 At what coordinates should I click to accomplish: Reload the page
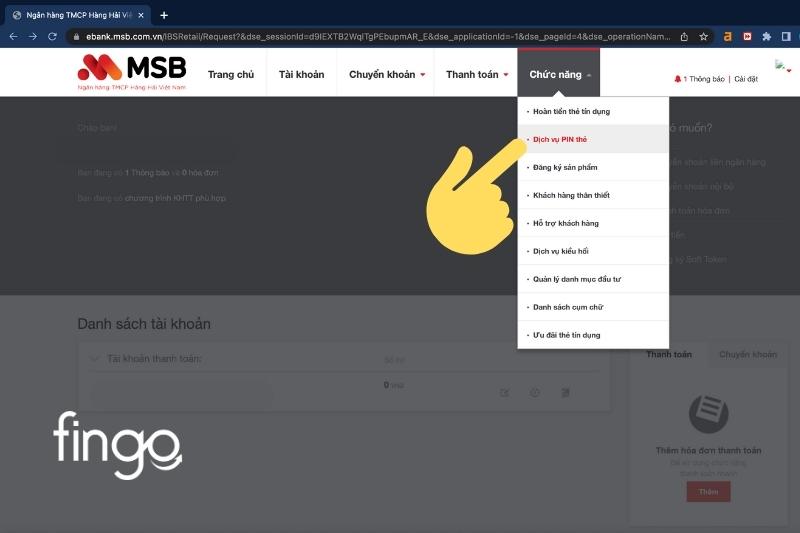pos(52,37)
